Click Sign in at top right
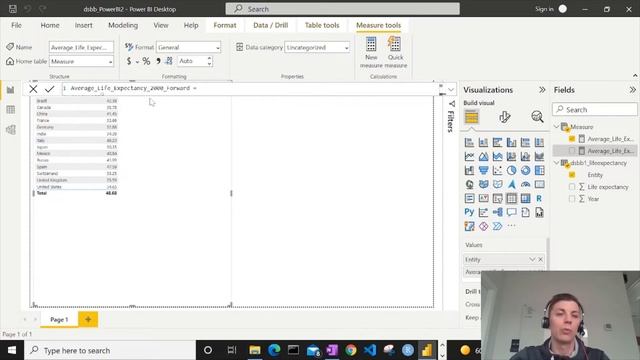 pyautogui.click(x=544, y=9)
